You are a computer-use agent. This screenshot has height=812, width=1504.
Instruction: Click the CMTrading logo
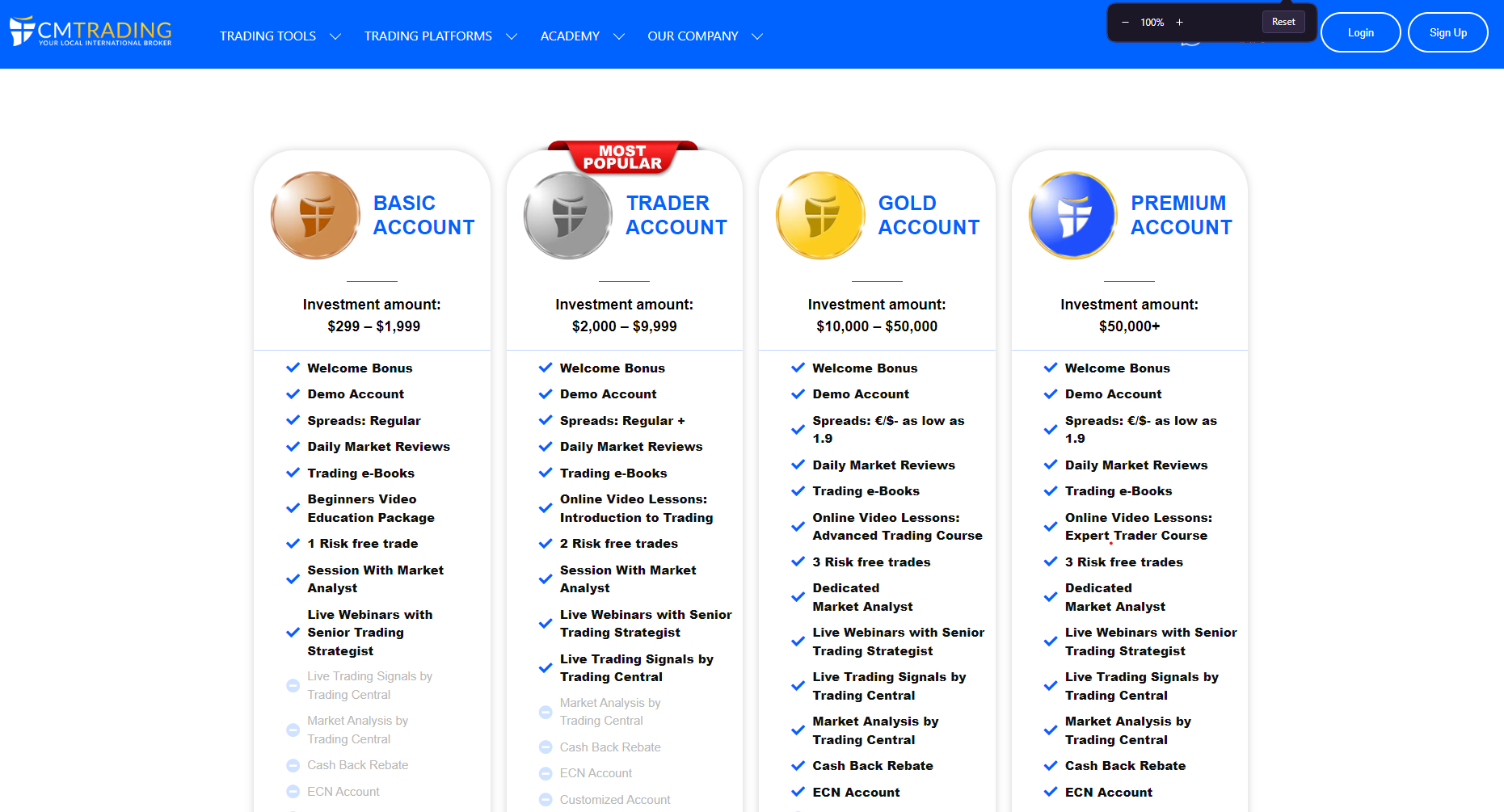[91, 32]
